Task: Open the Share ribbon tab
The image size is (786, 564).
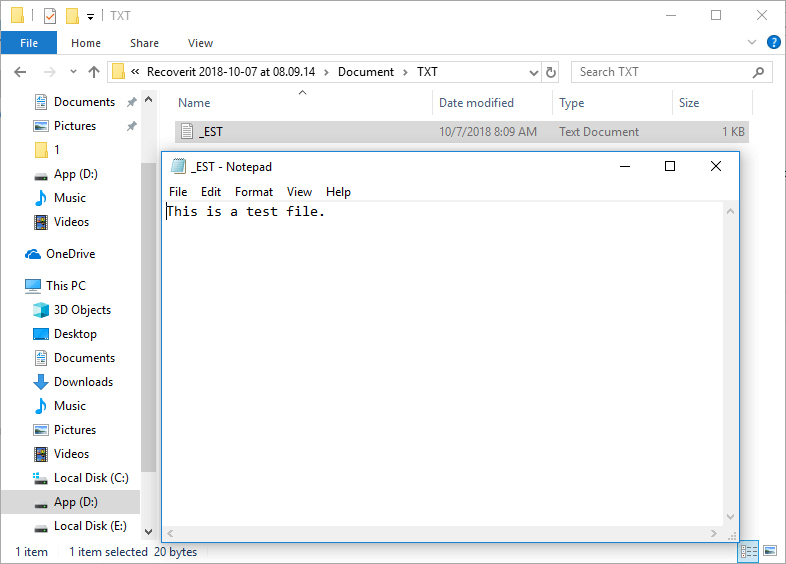Action: click(x=144, y=43)
